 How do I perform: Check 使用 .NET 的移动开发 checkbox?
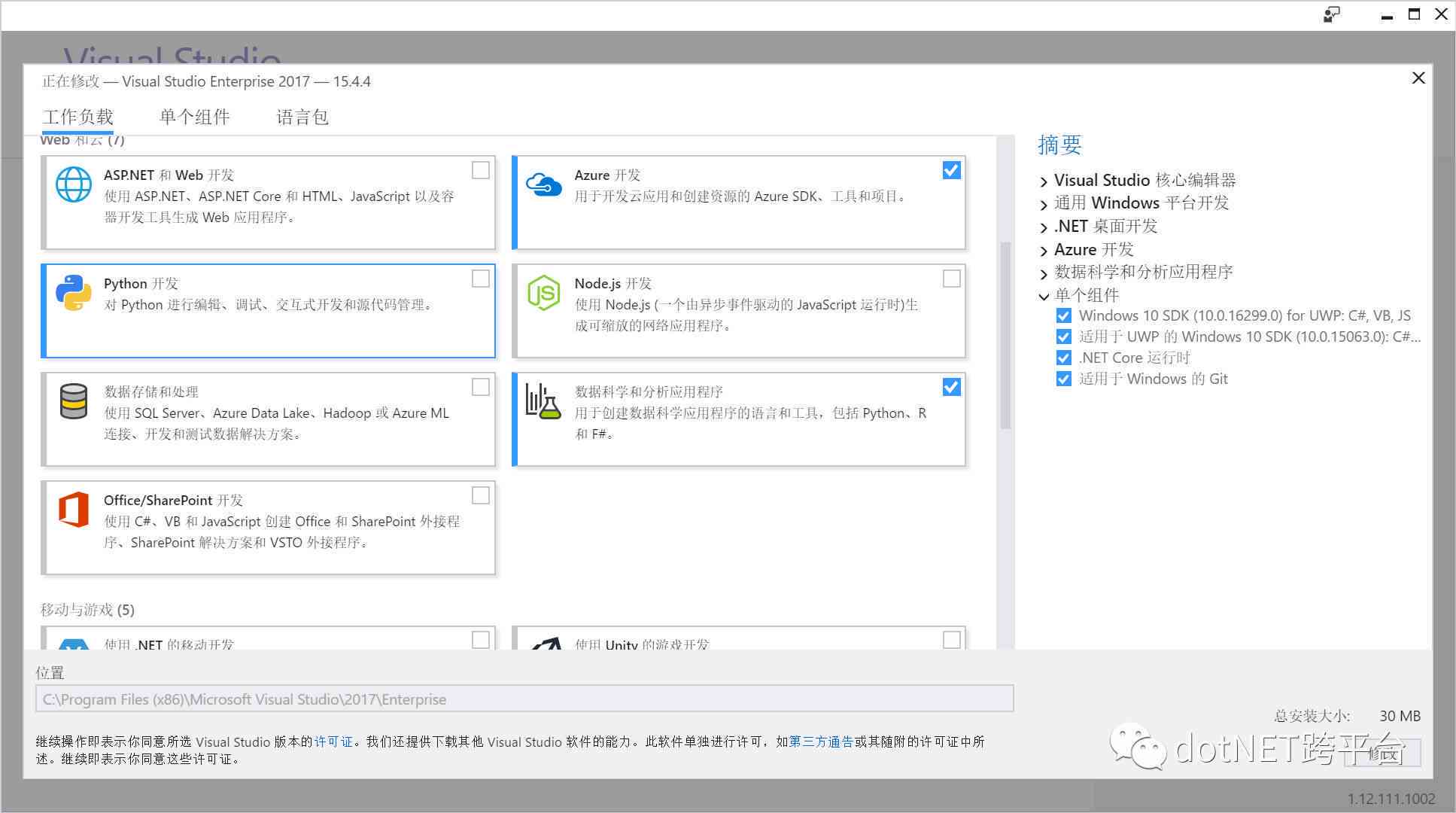(x=481, y=639)
